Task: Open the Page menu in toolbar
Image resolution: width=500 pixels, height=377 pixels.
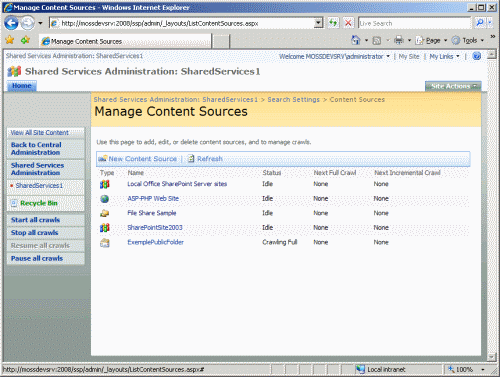Action: pos(431,41)
